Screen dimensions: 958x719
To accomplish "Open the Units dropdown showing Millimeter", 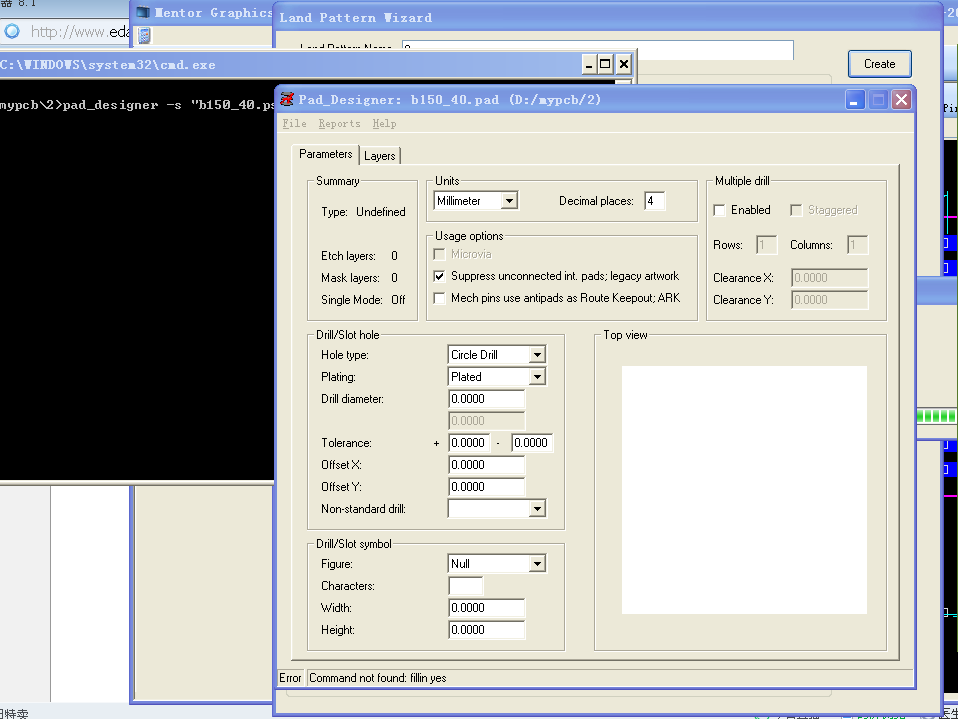I will point(508,201).
